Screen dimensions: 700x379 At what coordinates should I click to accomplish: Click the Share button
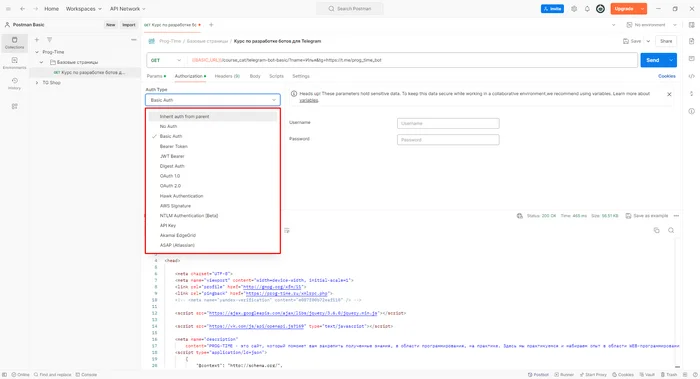(666, 41)
